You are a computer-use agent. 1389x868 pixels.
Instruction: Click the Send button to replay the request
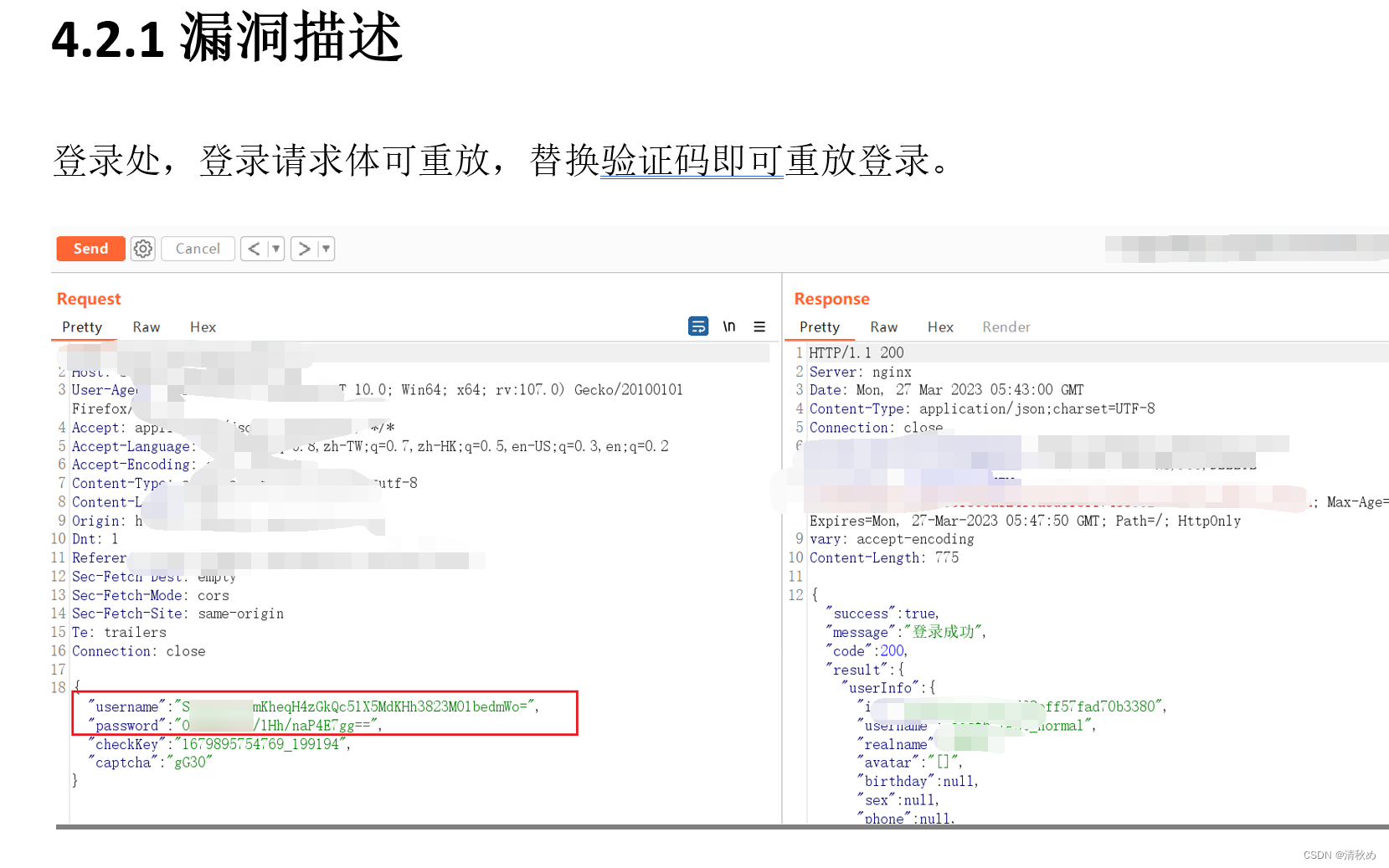pos(90,248)
